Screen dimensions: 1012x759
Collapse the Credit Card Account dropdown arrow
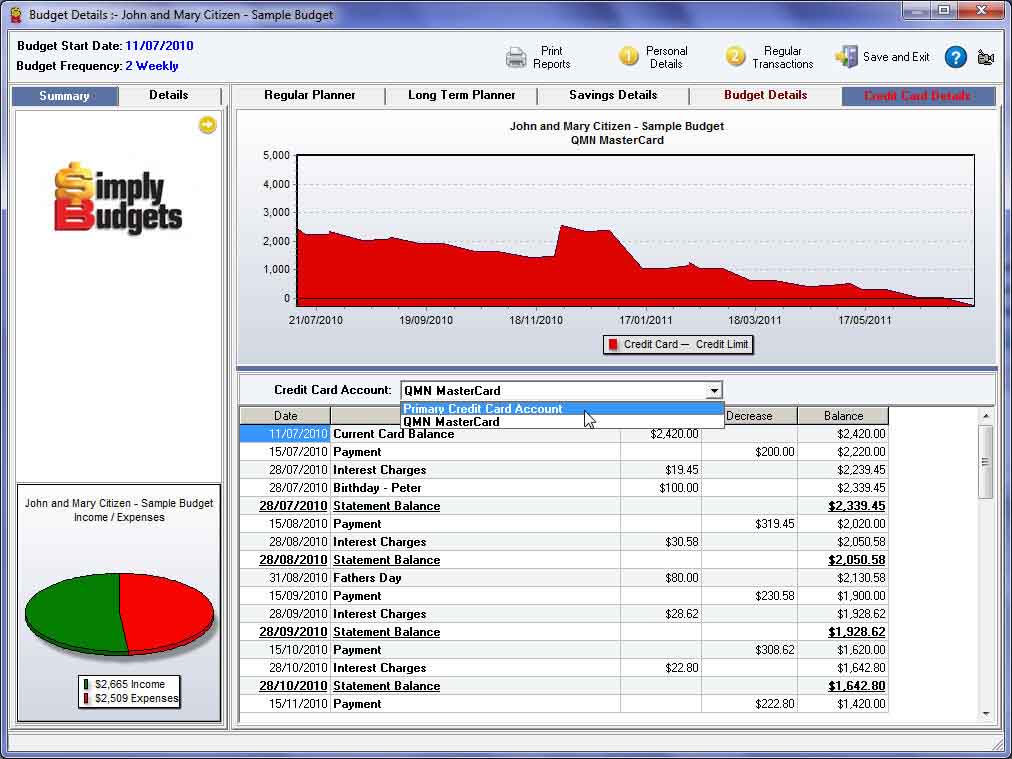pos(714,390)
